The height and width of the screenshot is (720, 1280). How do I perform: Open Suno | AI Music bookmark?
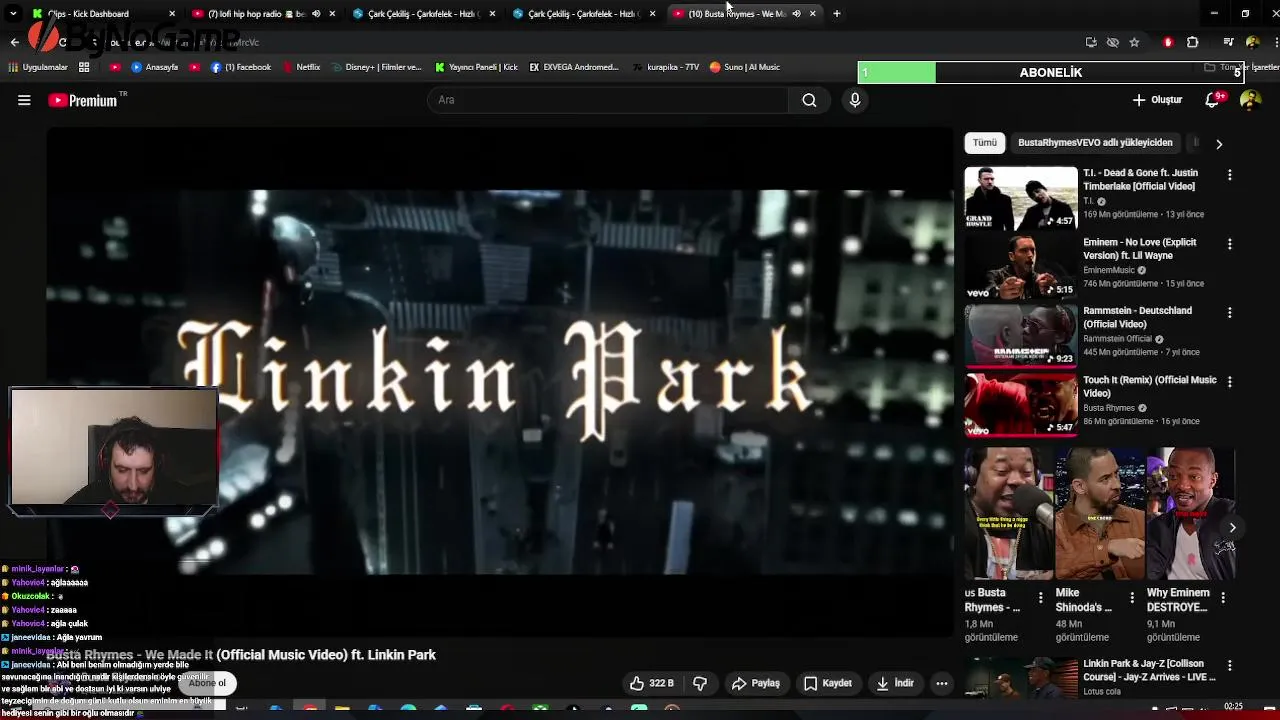[x=745, y=67]
